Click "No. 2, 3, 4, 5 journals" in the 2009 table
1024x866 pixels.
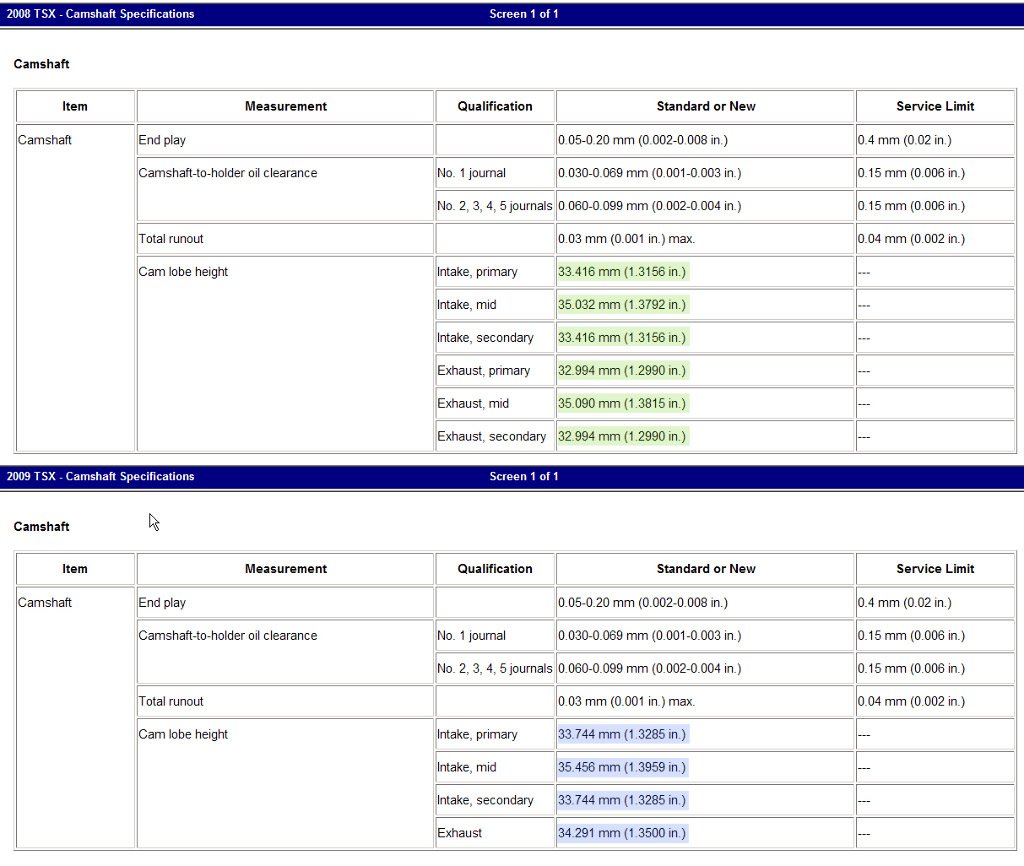(x=494, y=668)
